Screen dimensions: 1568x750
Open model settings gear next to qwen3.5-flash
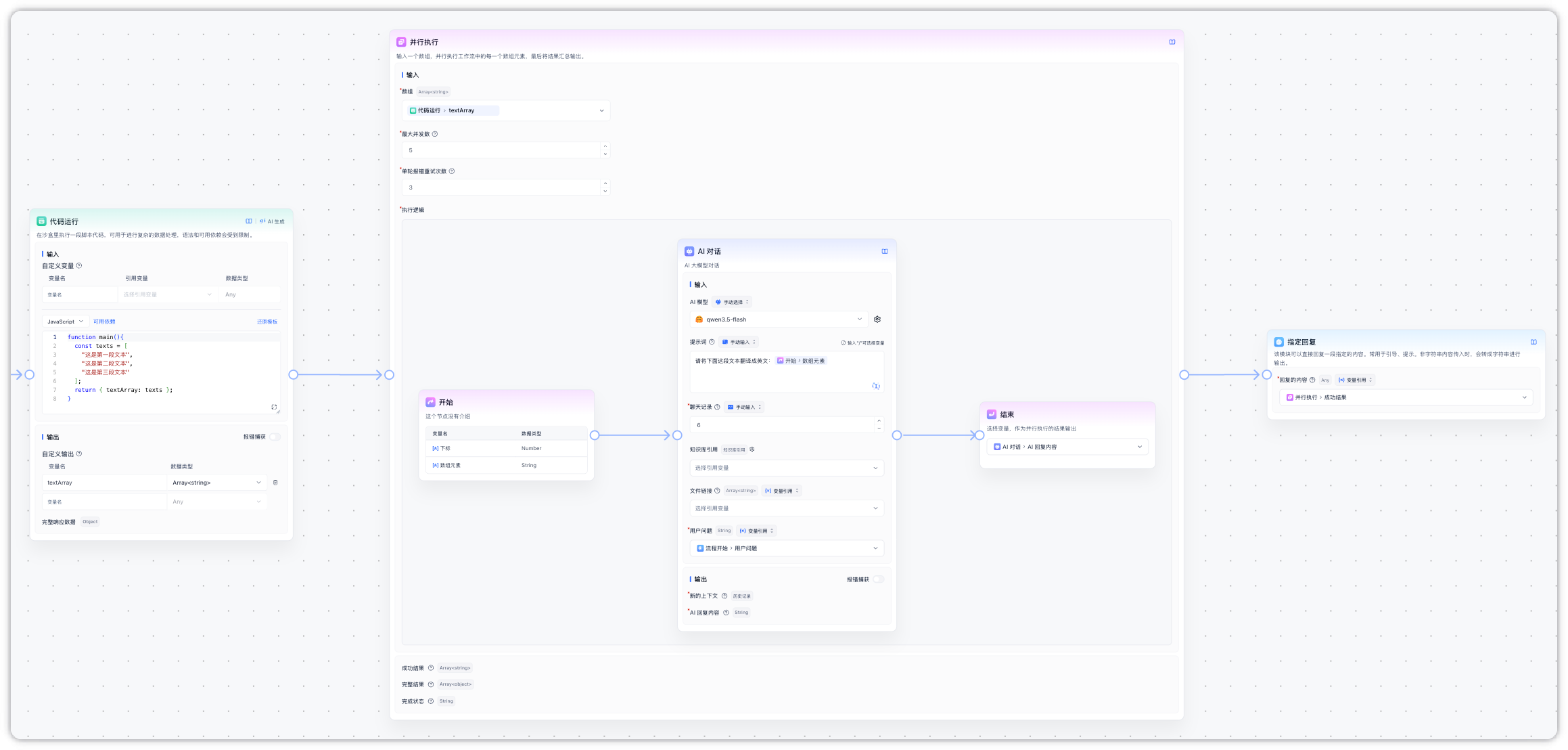877,319
